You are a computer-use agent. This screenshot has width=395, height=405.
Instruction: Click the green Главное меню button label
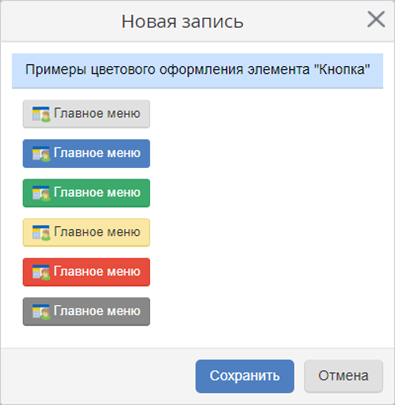pyautogui.click(x=97, y=193)
